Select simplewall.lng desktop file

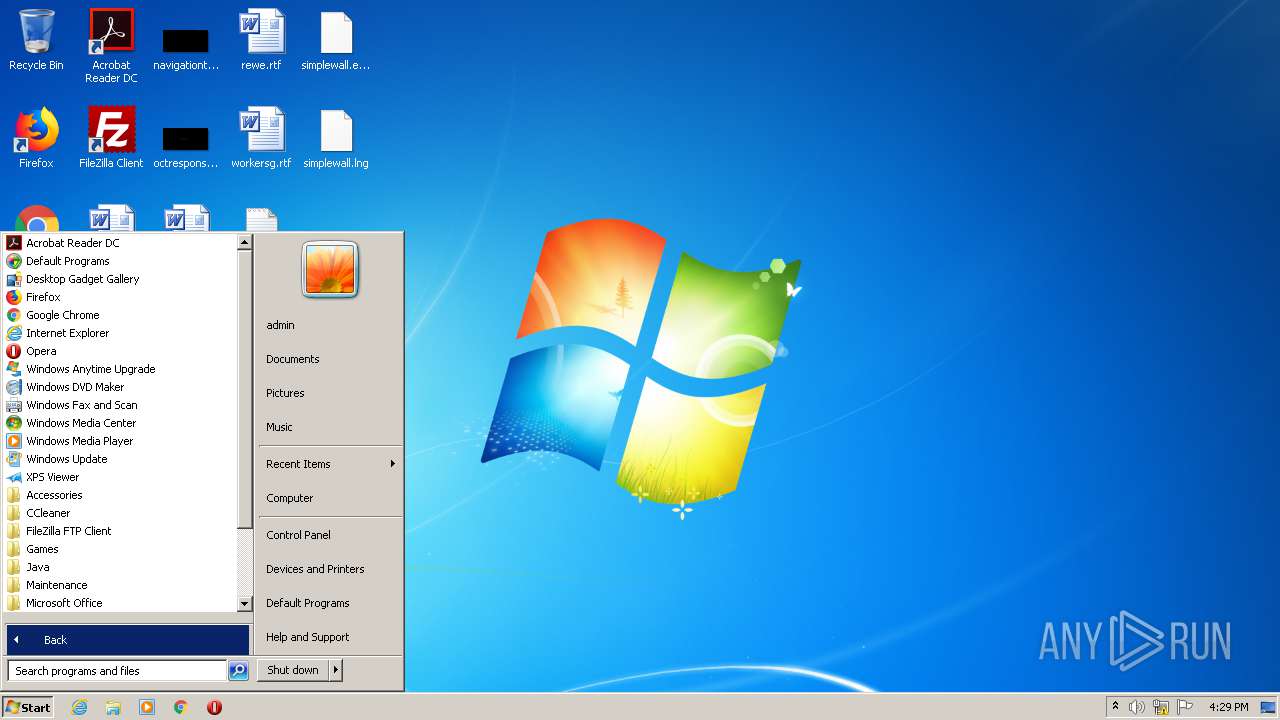click(336, 138)
